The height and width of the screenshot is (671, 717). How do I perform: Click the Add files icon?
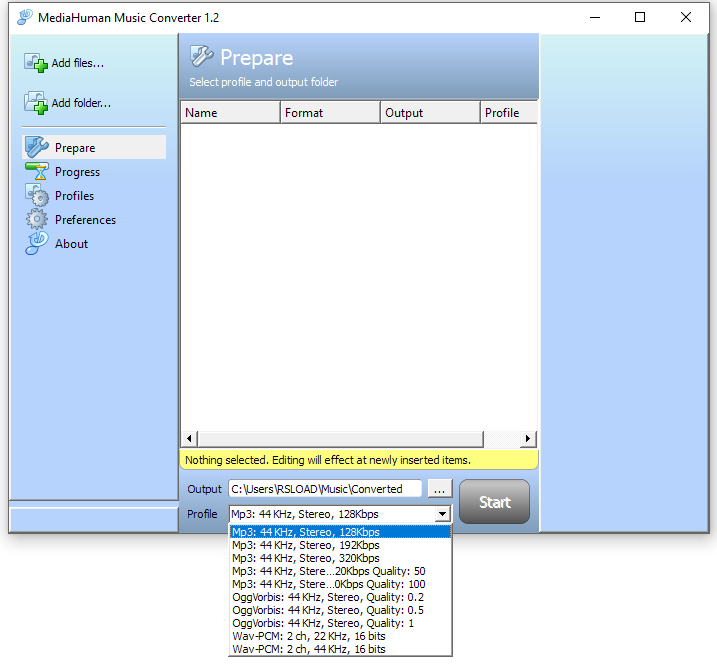(x=36, y=63)
